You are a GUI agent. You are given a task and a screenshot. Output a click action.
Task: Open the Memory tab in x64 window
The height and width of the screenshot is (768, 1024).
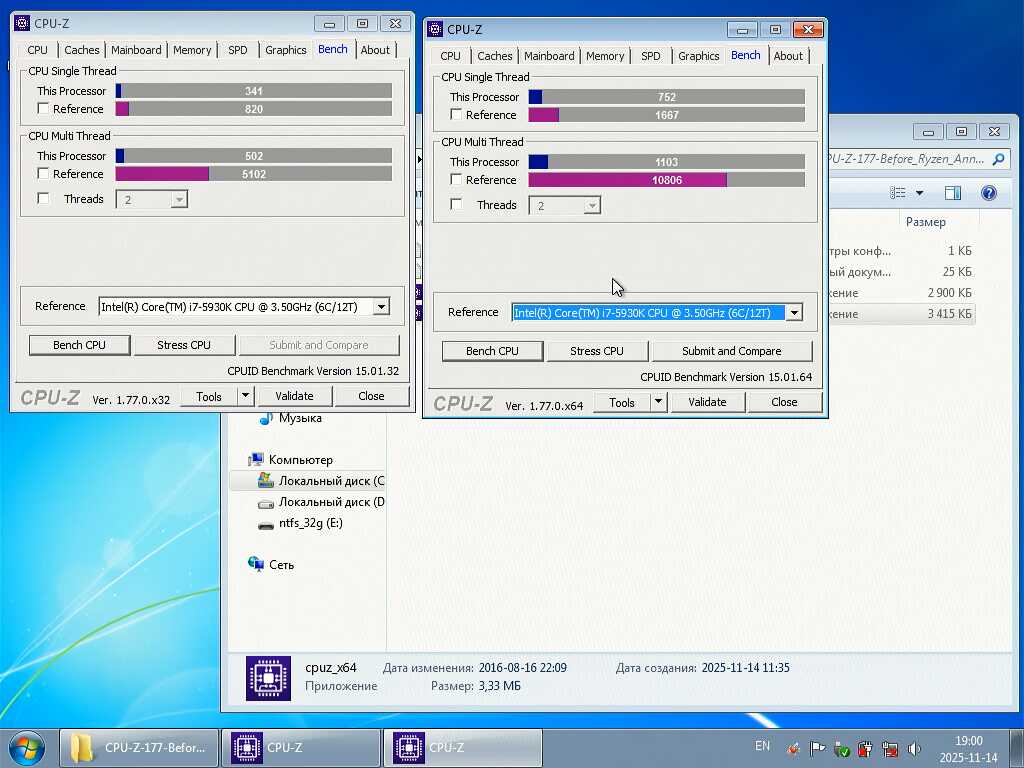click(x=605, y=56)
